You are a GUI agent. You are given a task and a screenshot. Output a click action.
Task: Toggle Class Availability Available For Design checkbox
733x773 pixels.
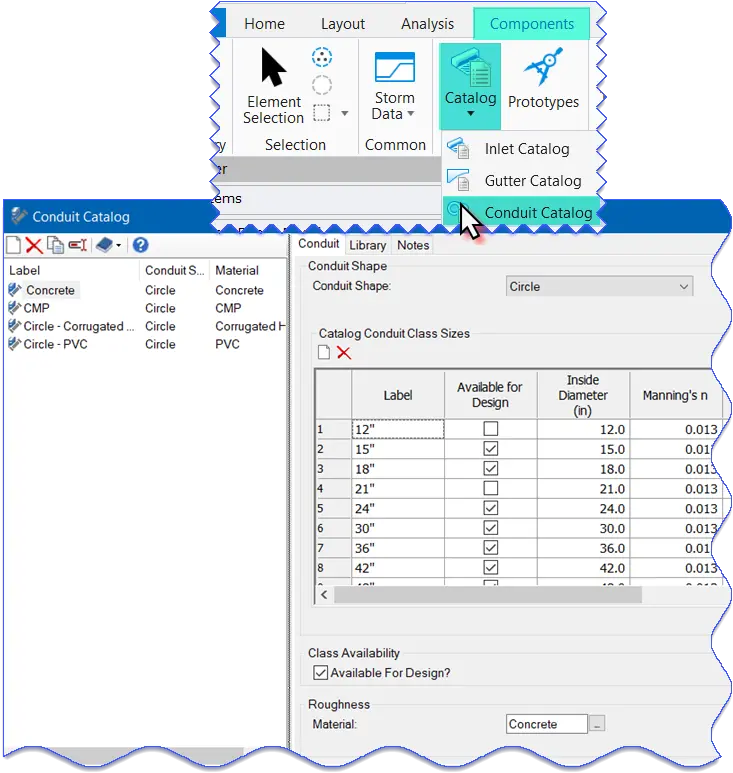point(320,673)
